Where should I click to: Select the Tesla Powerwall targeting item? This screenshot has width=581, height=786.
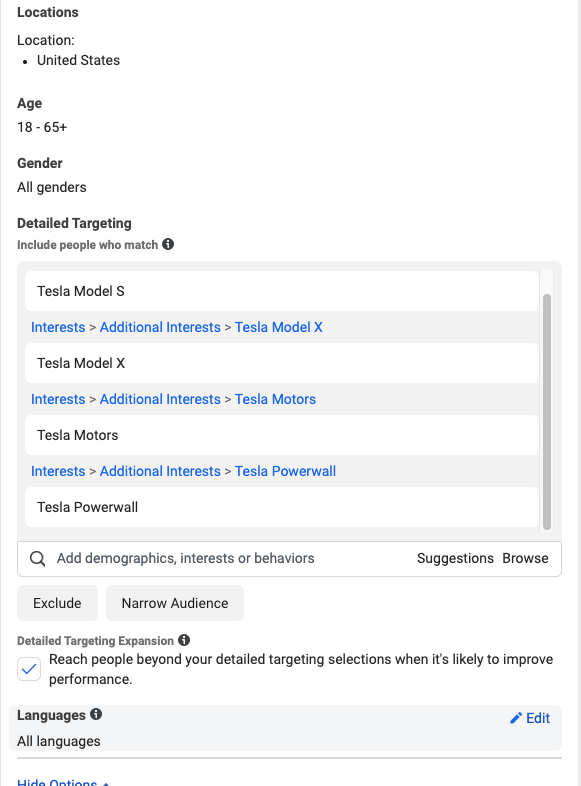(282, 507)
